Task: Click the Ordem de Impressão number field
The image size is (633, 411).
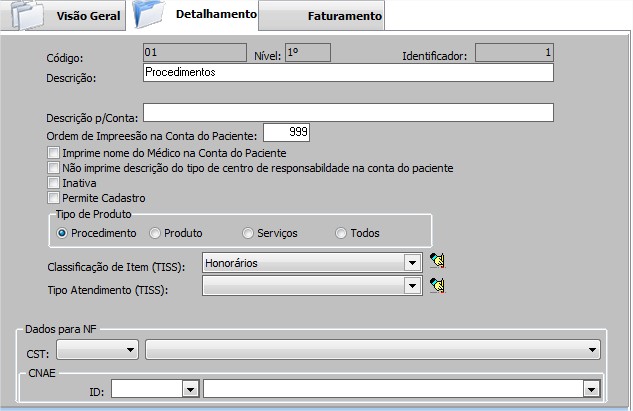Action: point(286,132)
